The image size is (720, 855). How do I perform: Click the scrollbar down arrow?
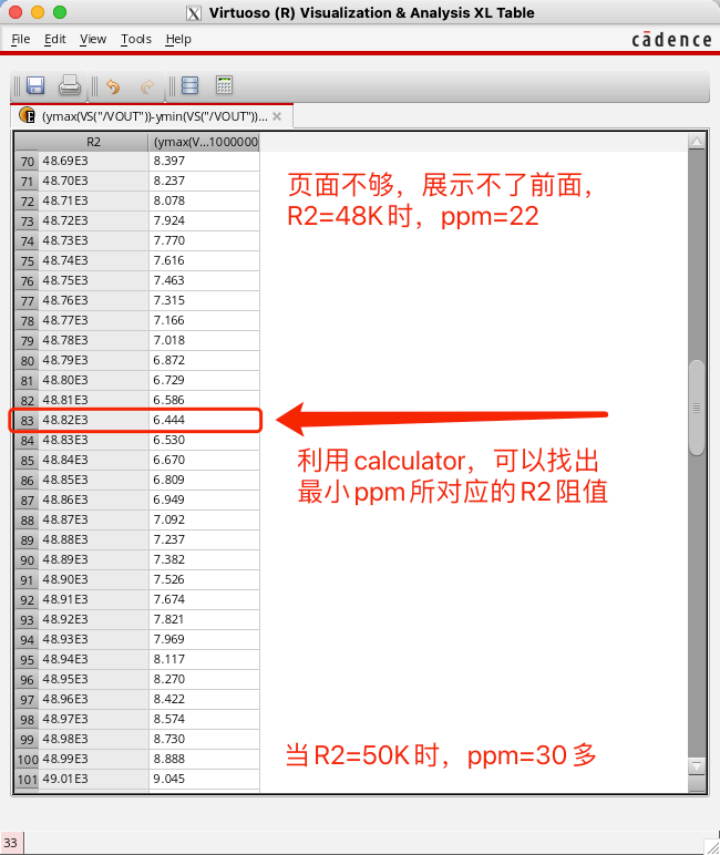(697, 766)
